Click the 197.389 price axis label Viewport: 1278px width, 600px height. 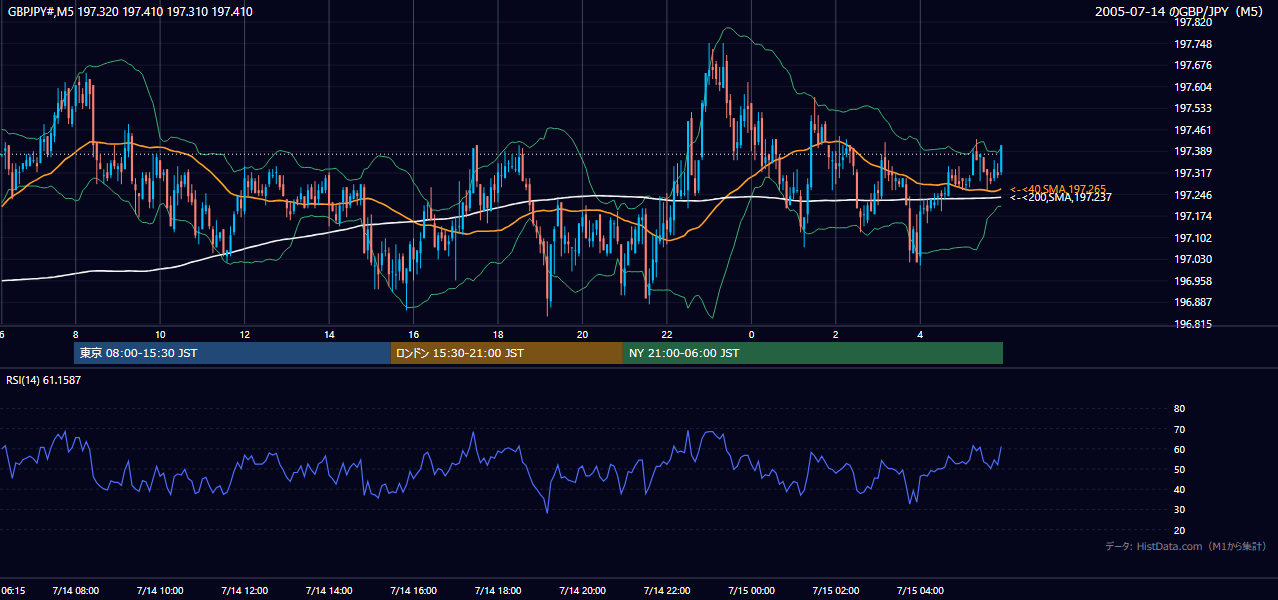coord(1192,151)
